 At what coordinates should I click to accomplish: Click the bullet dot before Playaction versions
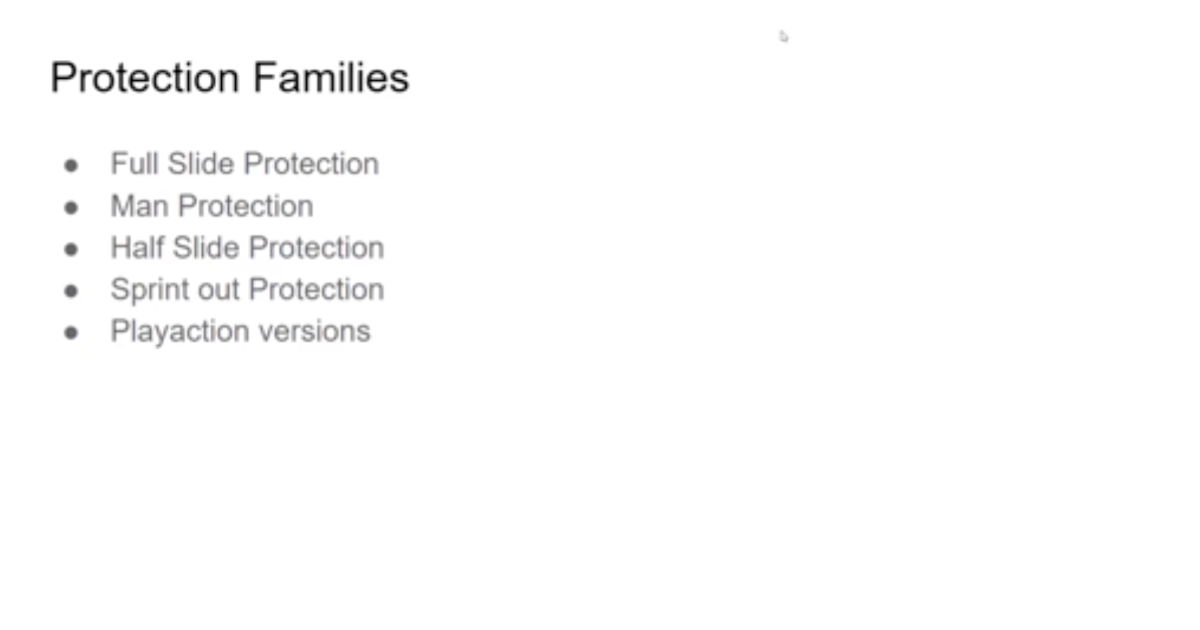tap(71, 333)
